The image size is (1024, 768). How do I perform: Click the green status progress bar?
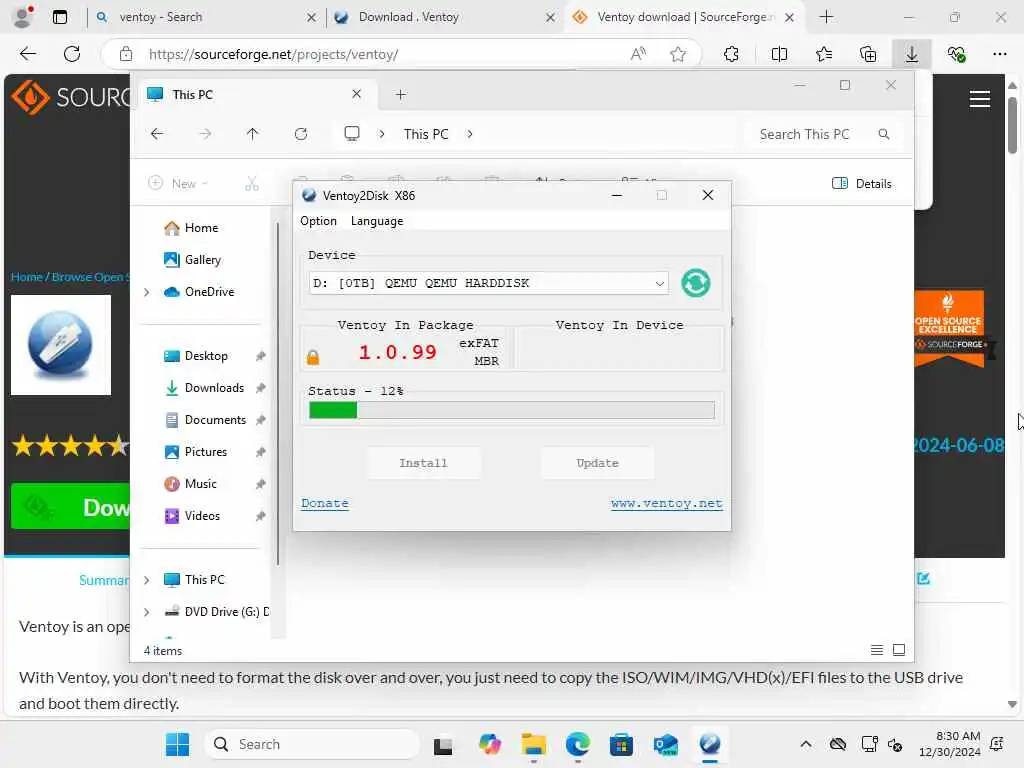tap(511, 410)
